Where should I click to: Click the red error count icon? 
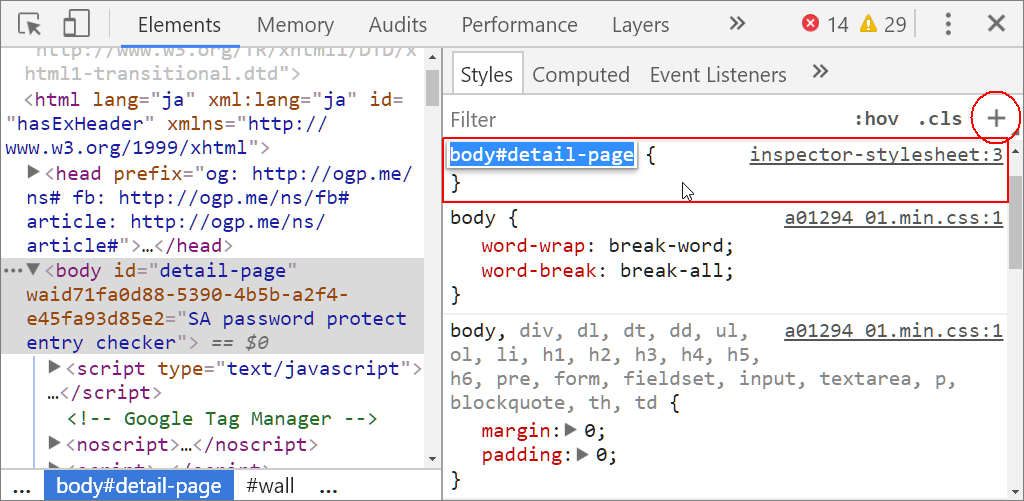[810, 24]
